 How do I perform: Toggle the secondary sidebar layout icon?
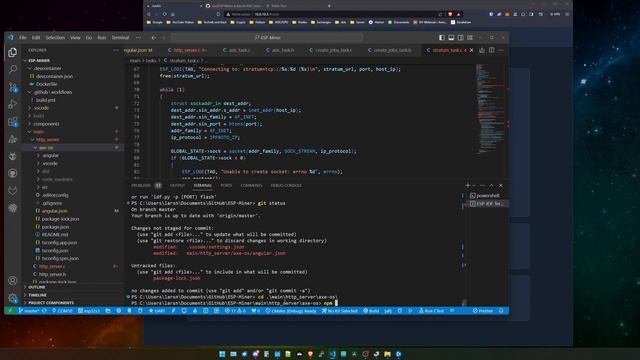coord(460,38)
